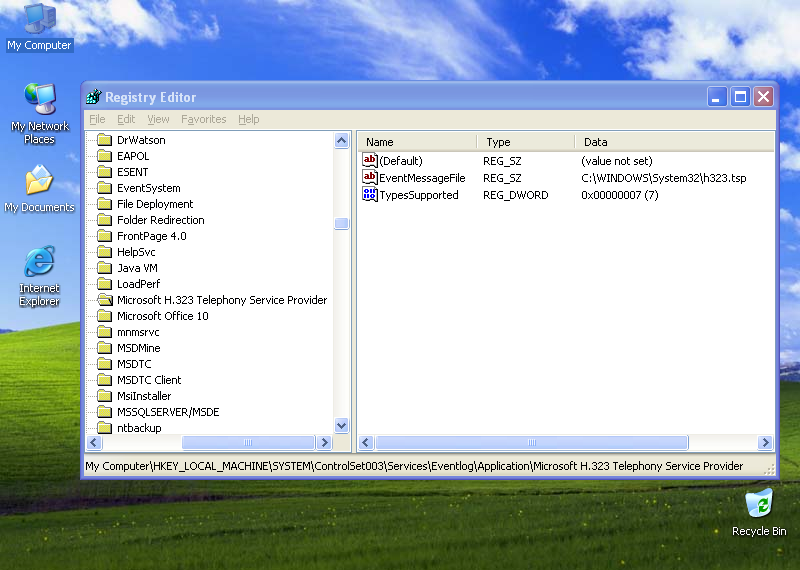Image resolution: width=800 pixels, height=570 pixels.
Task: Click the ntbackup folder icon
Action: [105, 428]
